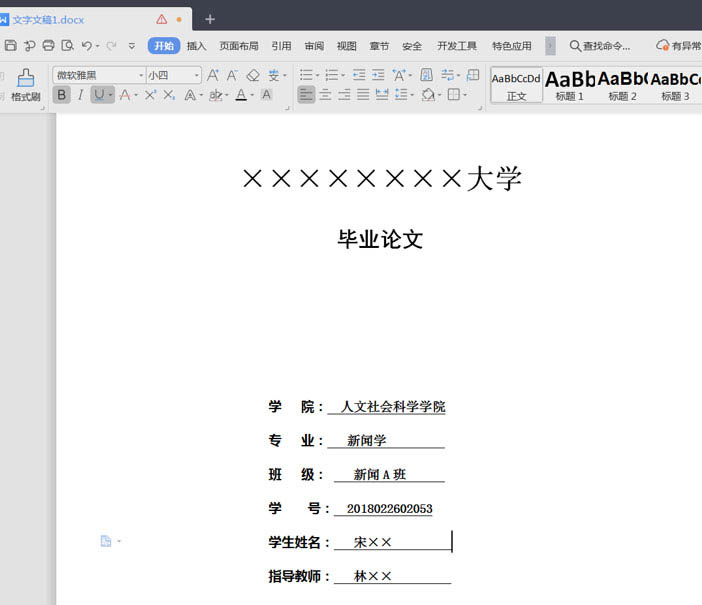Click the text highlight color button
This screenshot has width=702, height=605.
coord(216,95)
